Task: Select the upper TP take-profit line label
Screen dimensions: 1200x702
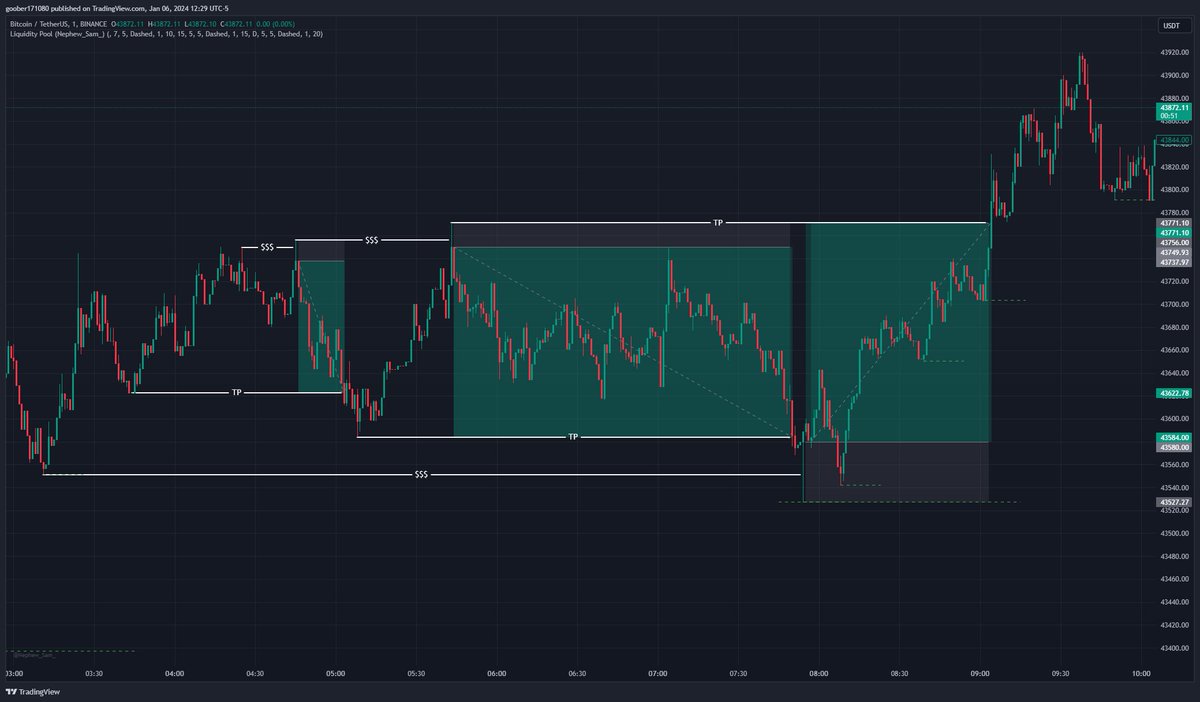Action: (x=717, y=222)
